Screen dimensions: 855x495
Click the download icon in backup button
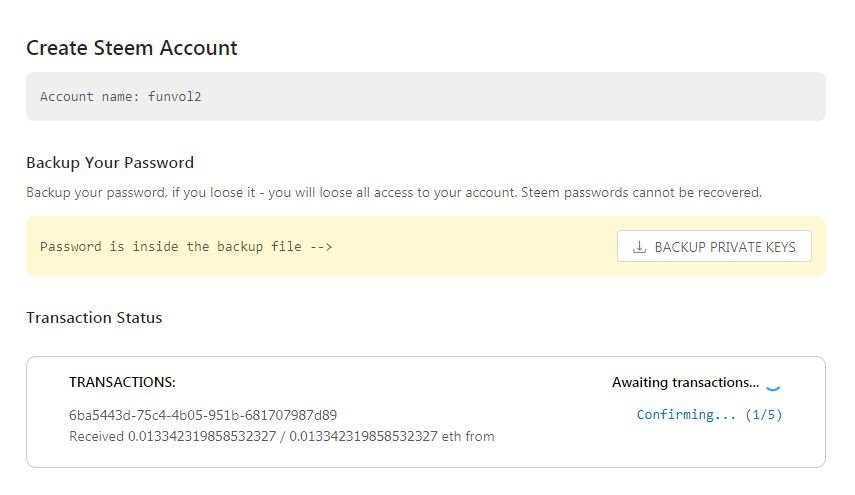coord(640,246)
